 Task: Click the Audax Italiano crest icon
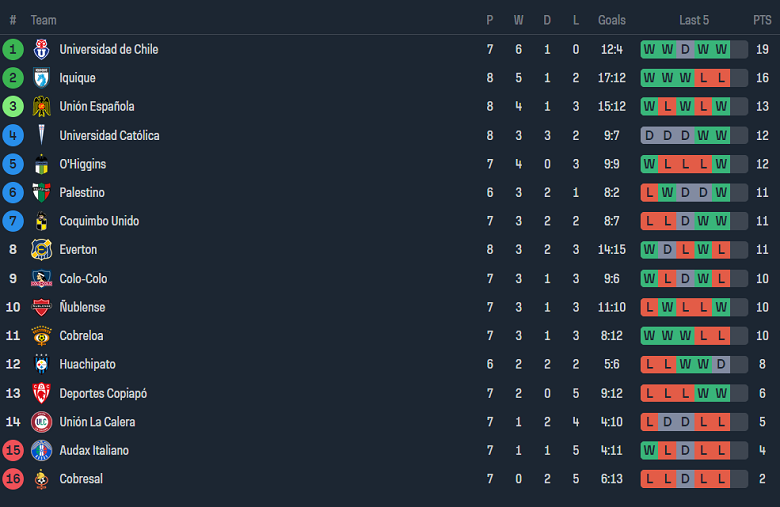(41, 451)
